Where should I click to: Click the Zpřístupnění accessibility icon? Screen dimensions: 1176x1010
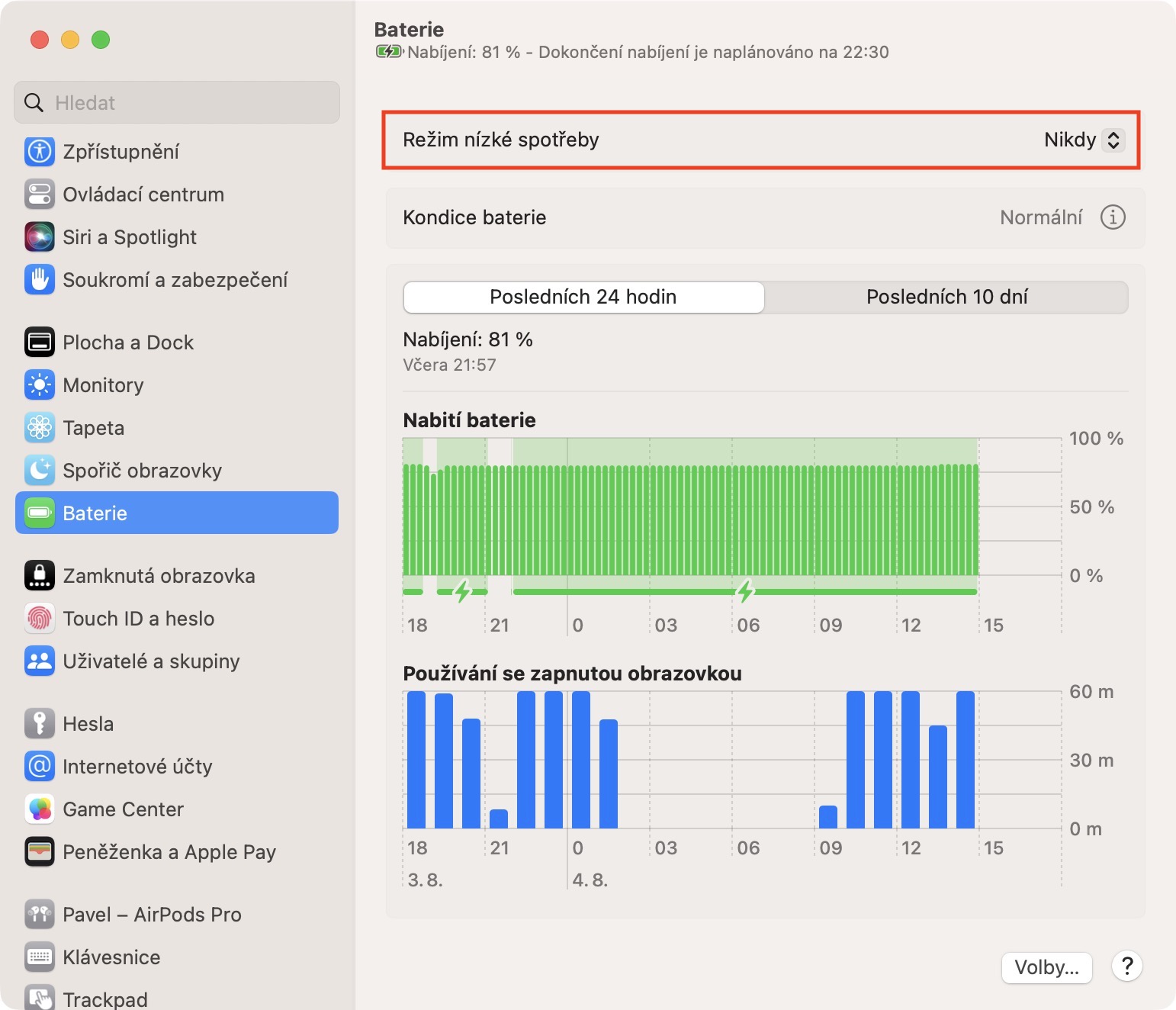[40, 151]
